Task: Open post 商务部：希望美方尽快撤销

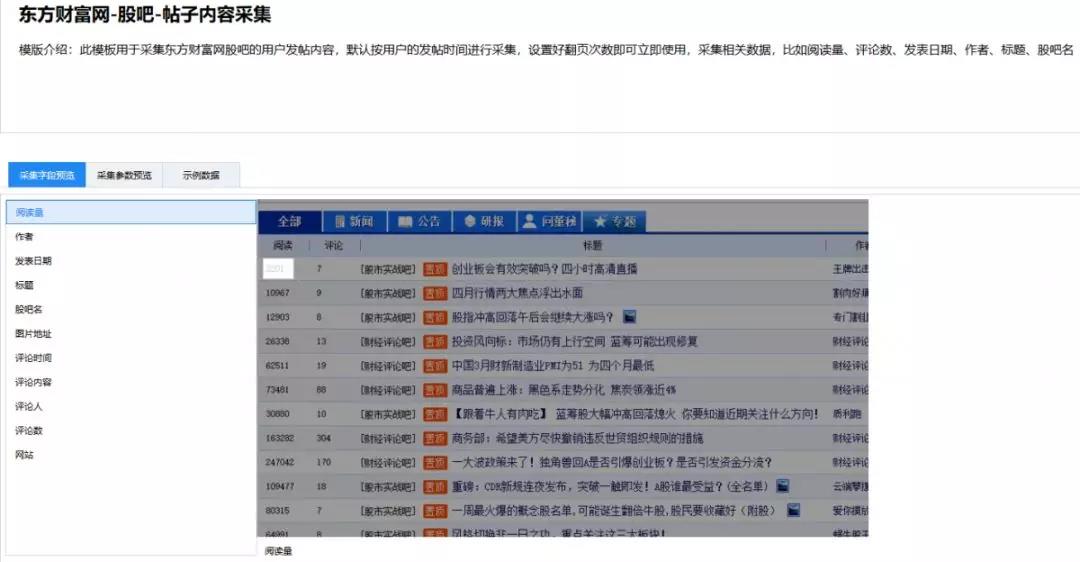Action: pos(577,438)
